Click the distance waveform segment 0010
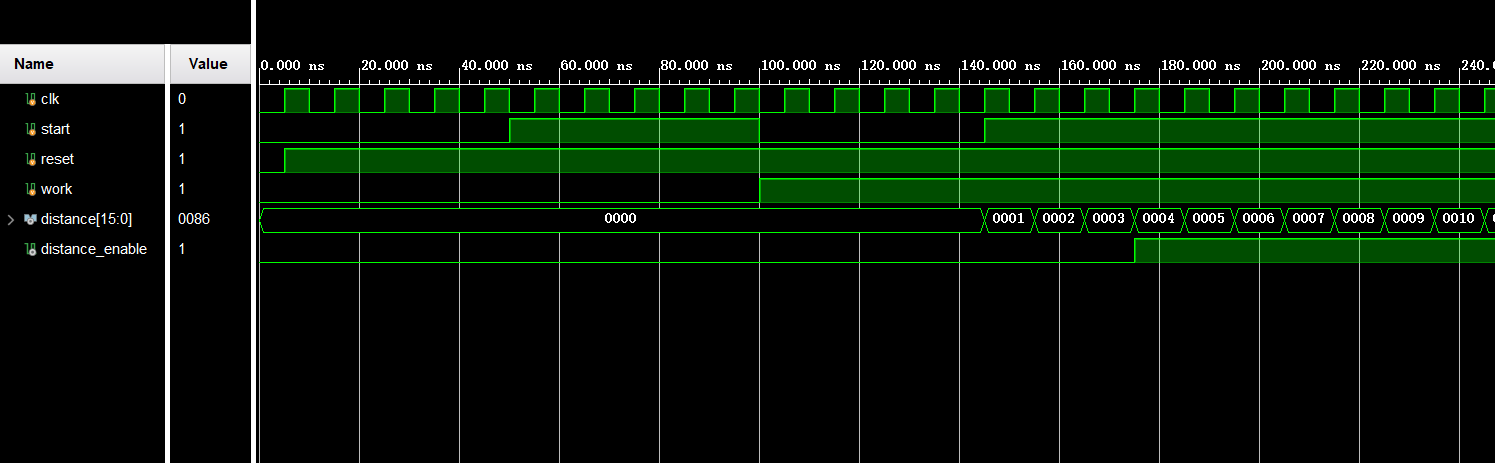Image resolution: width=1495 pixels, height=463 pixels. [1459, 219]
